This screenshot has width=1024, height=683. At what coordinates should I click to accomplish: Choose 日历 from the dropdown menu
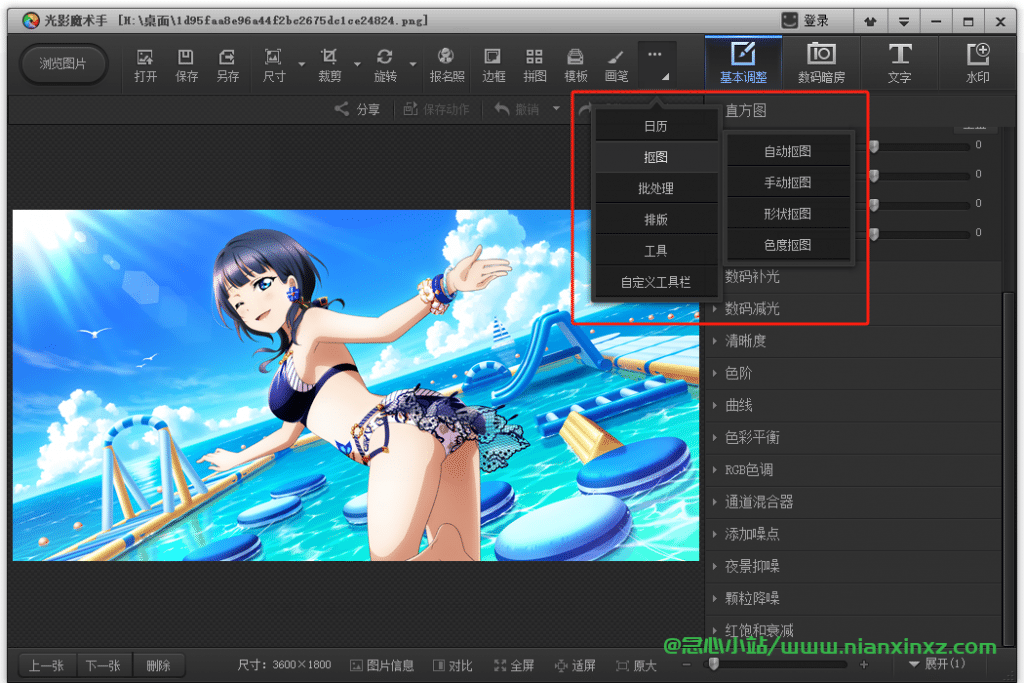[656, 126]
